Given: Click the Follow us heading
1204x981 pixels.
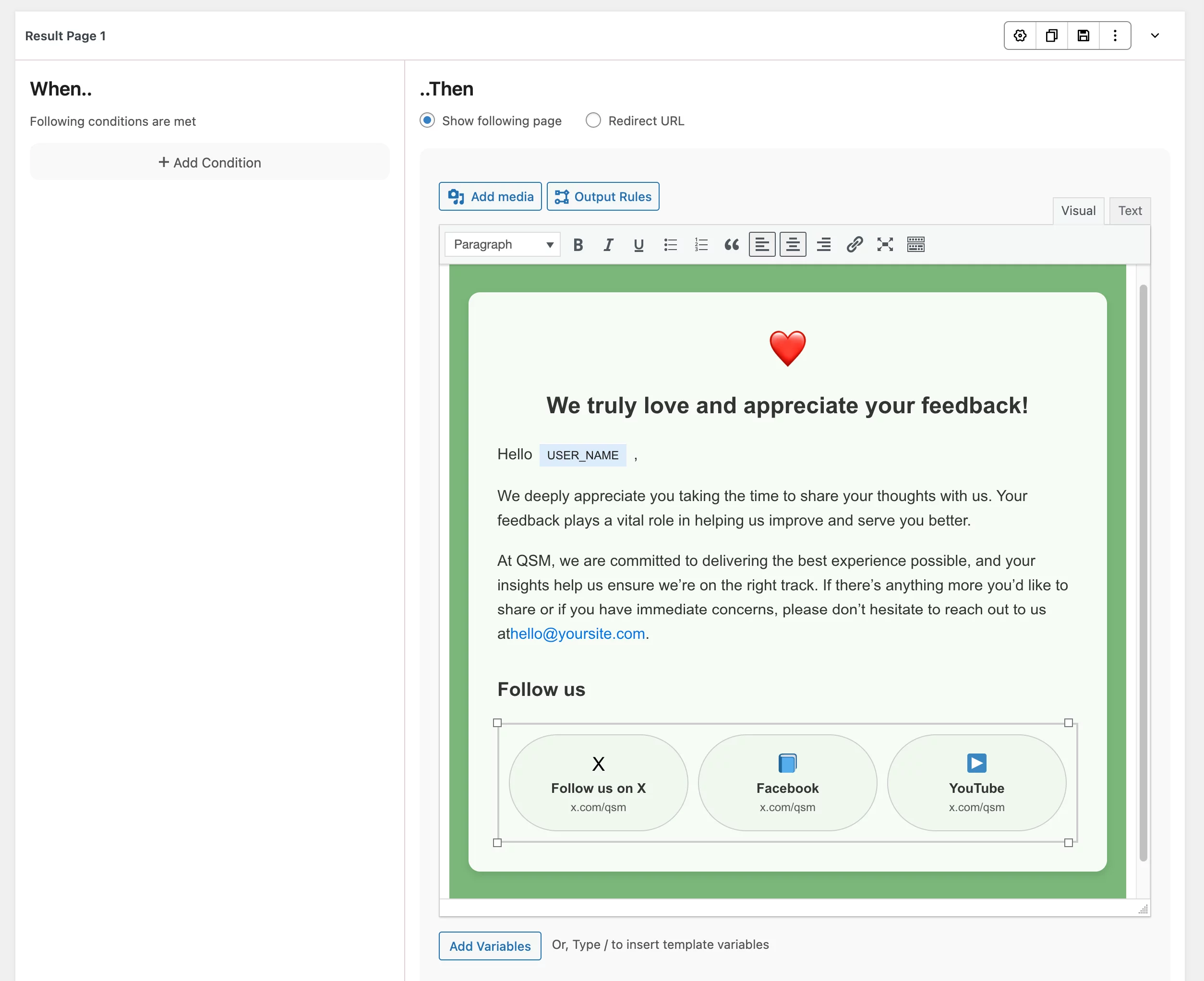Looking at the screenshot, I should (541, 689).
